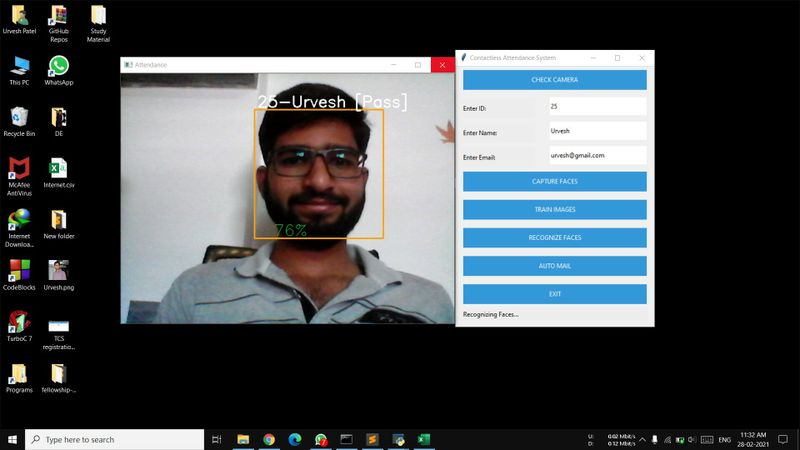The height and width of the screenshot is (450, 800).
Task: Click the EXIT button
Action: click(x=554, y=294)
